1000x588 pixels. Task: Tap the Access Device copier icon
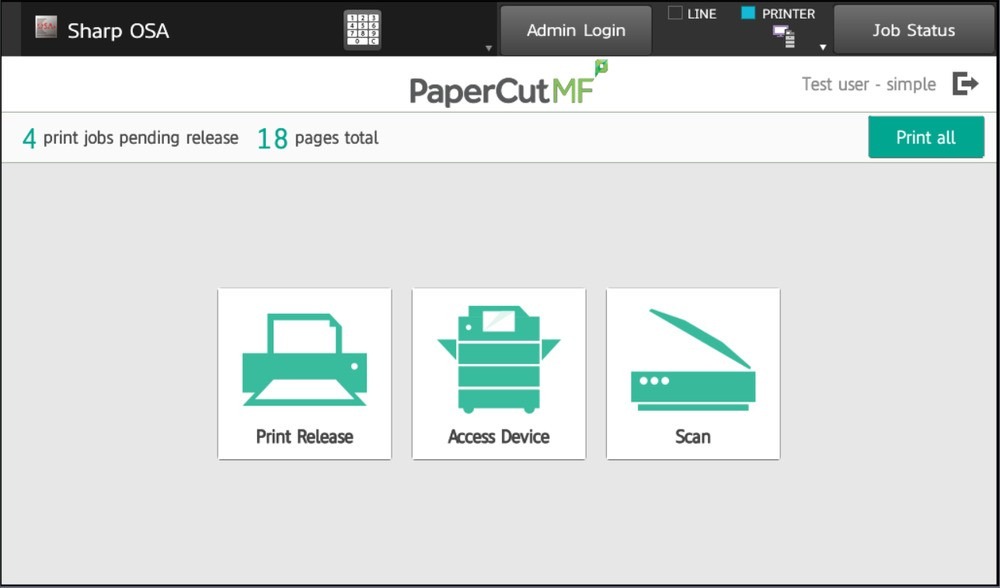498,362
